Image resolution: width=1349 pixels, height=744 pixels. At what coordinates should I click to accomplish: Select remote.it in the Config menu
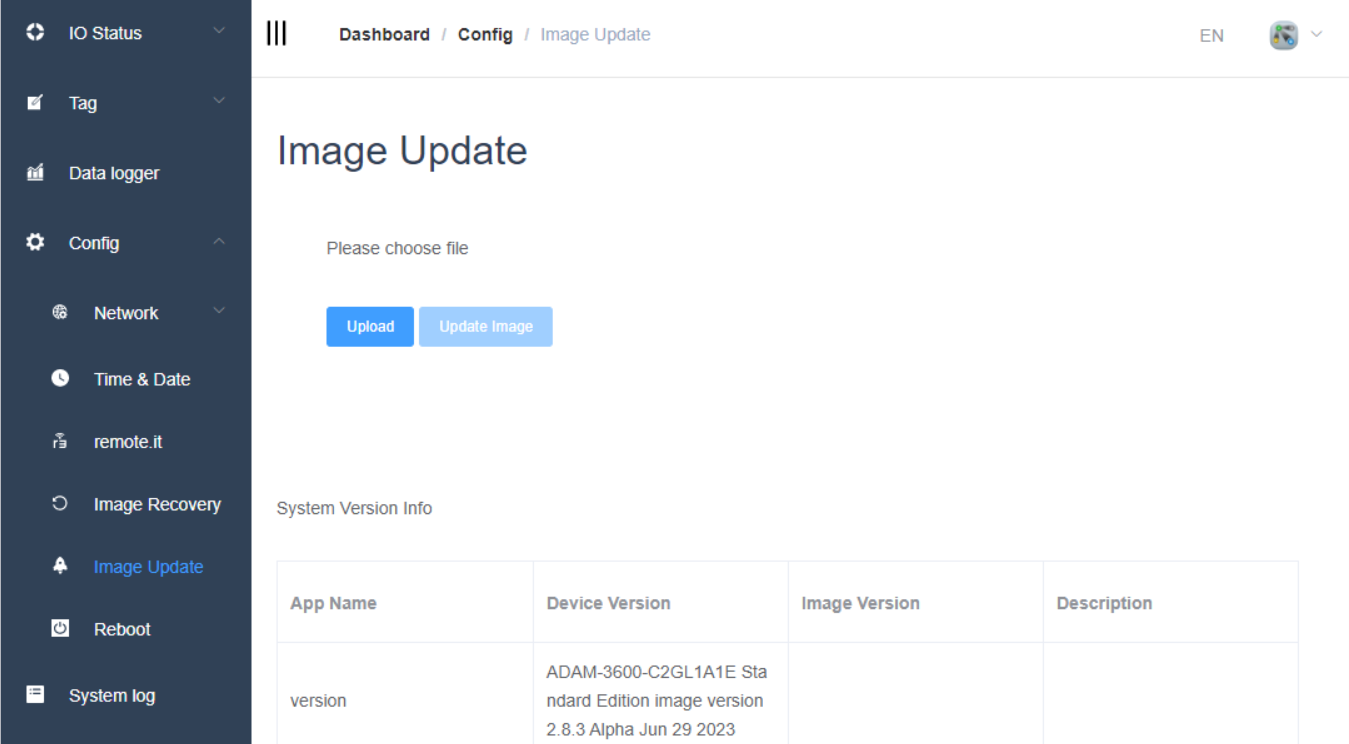[x=127, y=442]
